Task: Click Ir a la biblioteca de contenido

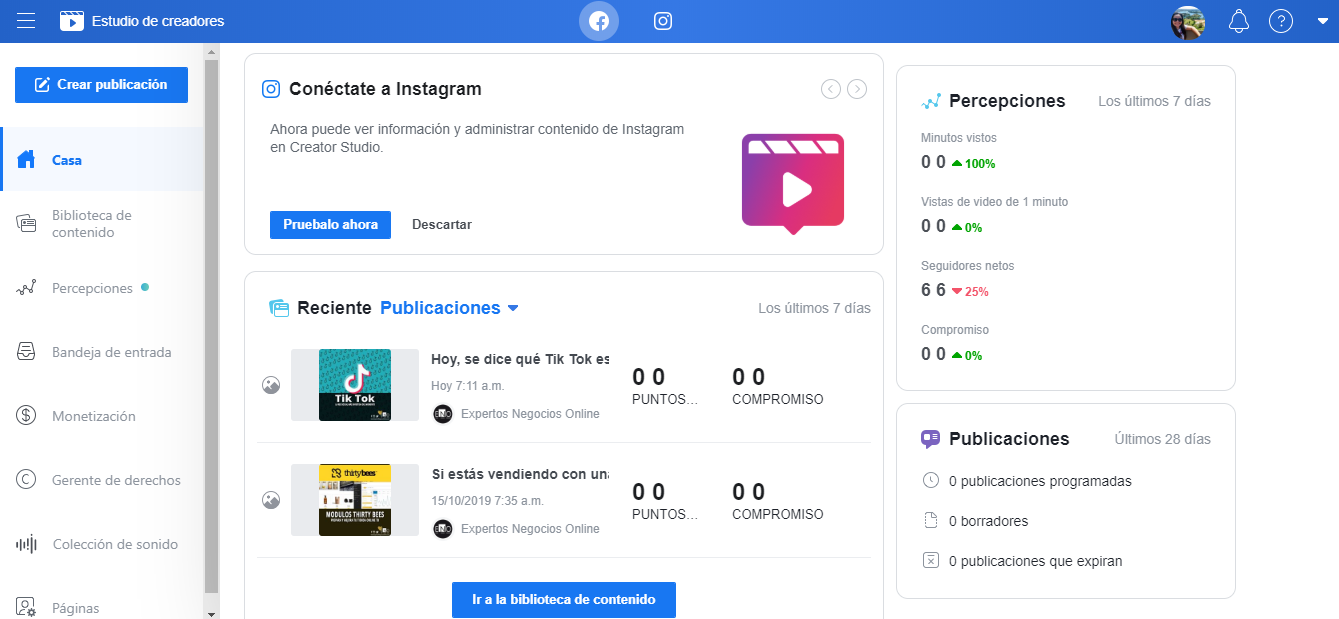Action: 564,600
